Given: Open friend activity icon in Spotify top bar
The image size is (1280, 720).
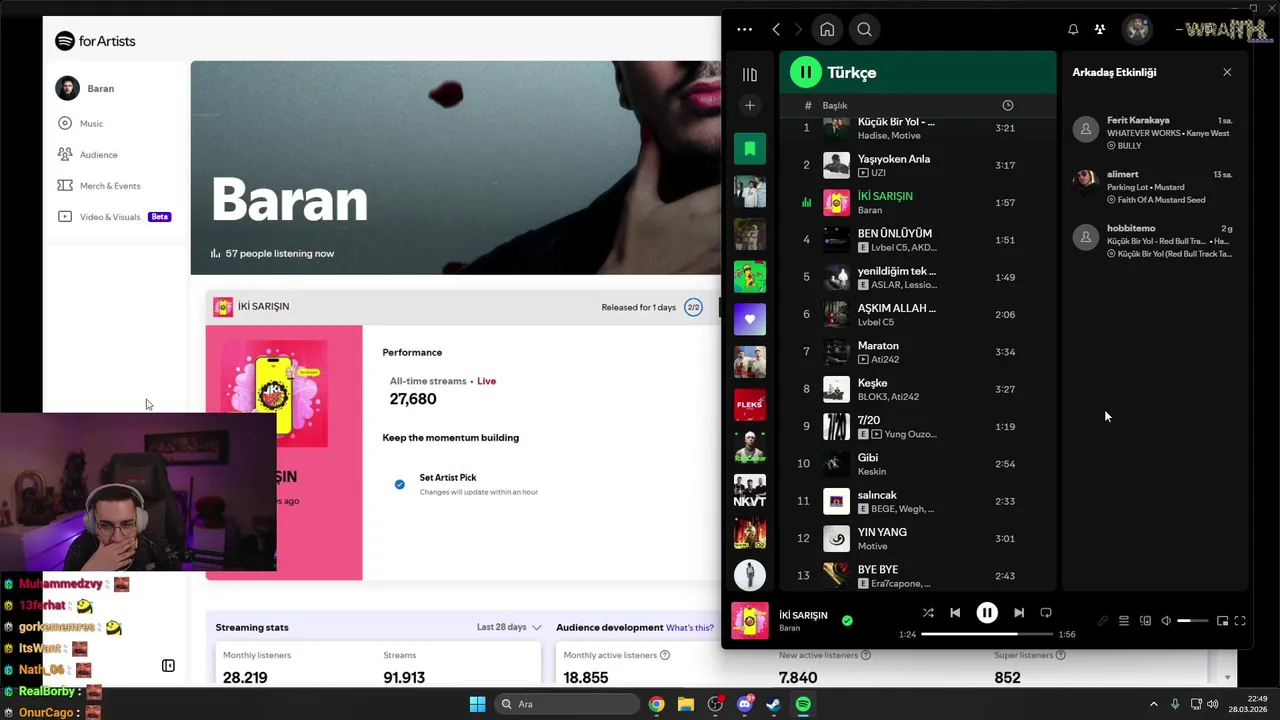Looking at the screenshot, I should pyautogui.click(x=1100, y=29).
